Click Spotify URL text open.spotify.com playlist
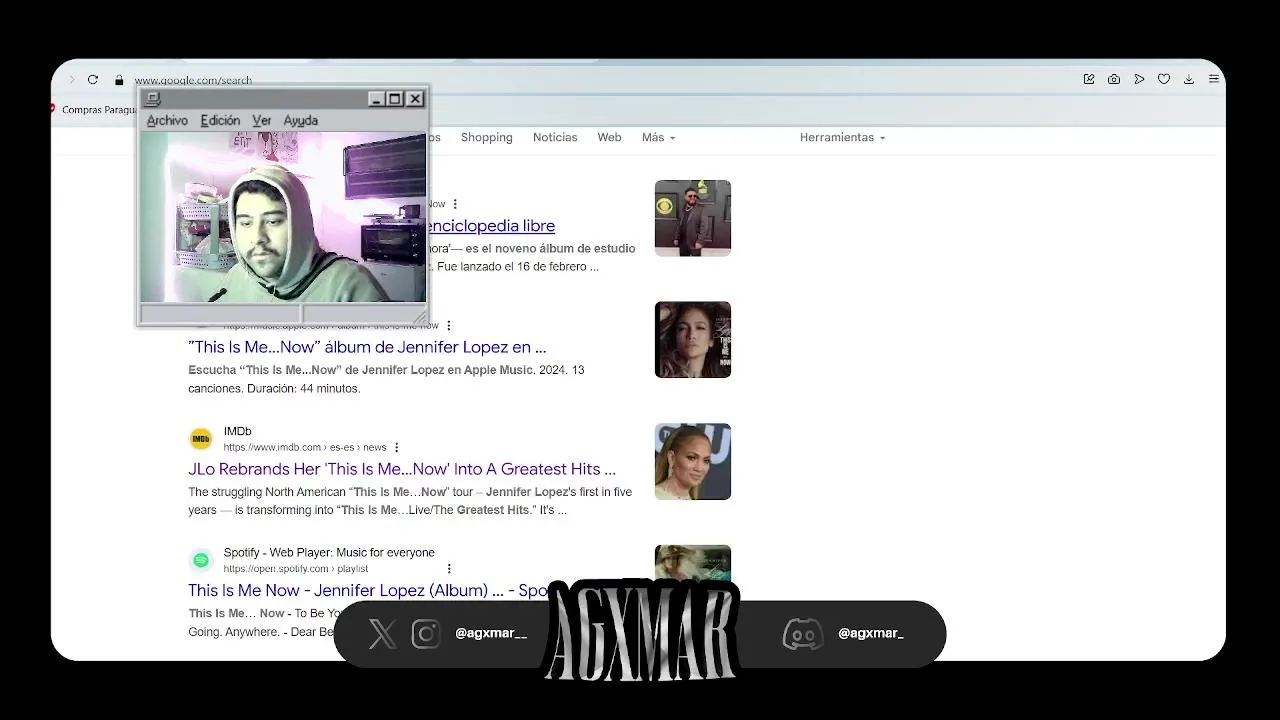Image resolution: width=1280 pixels, height=720 pixels. (x=296, y=568)
